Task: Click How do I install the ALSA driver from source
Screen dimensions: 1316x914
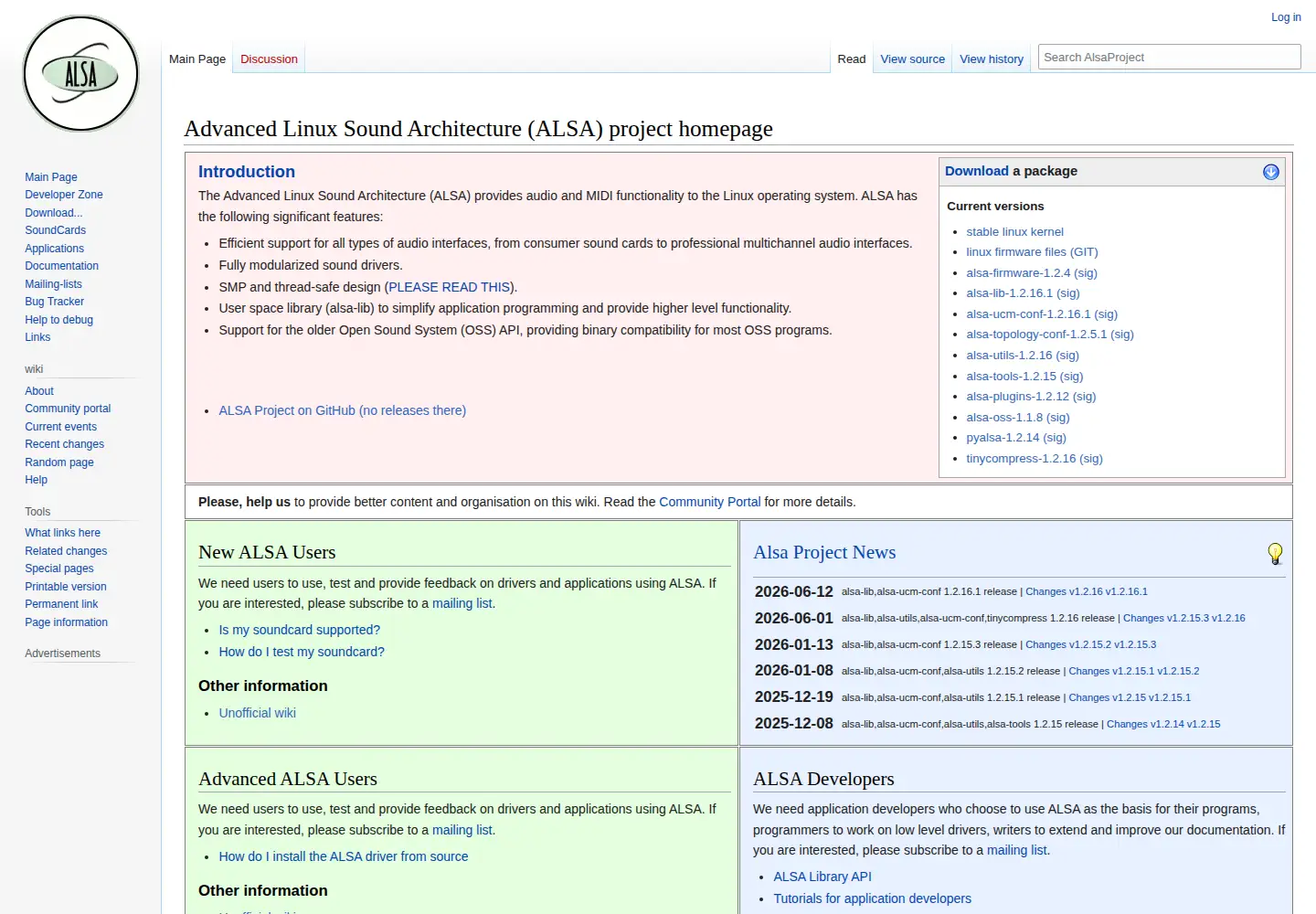Action: [x=344, y=856]
